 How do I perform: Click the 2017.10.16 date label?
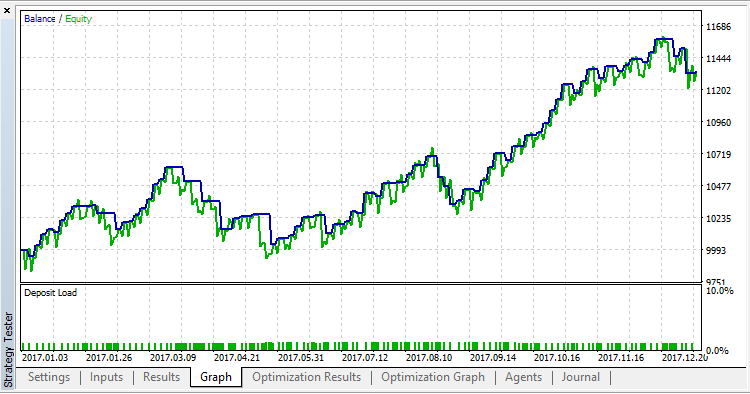tap(557, 358)
